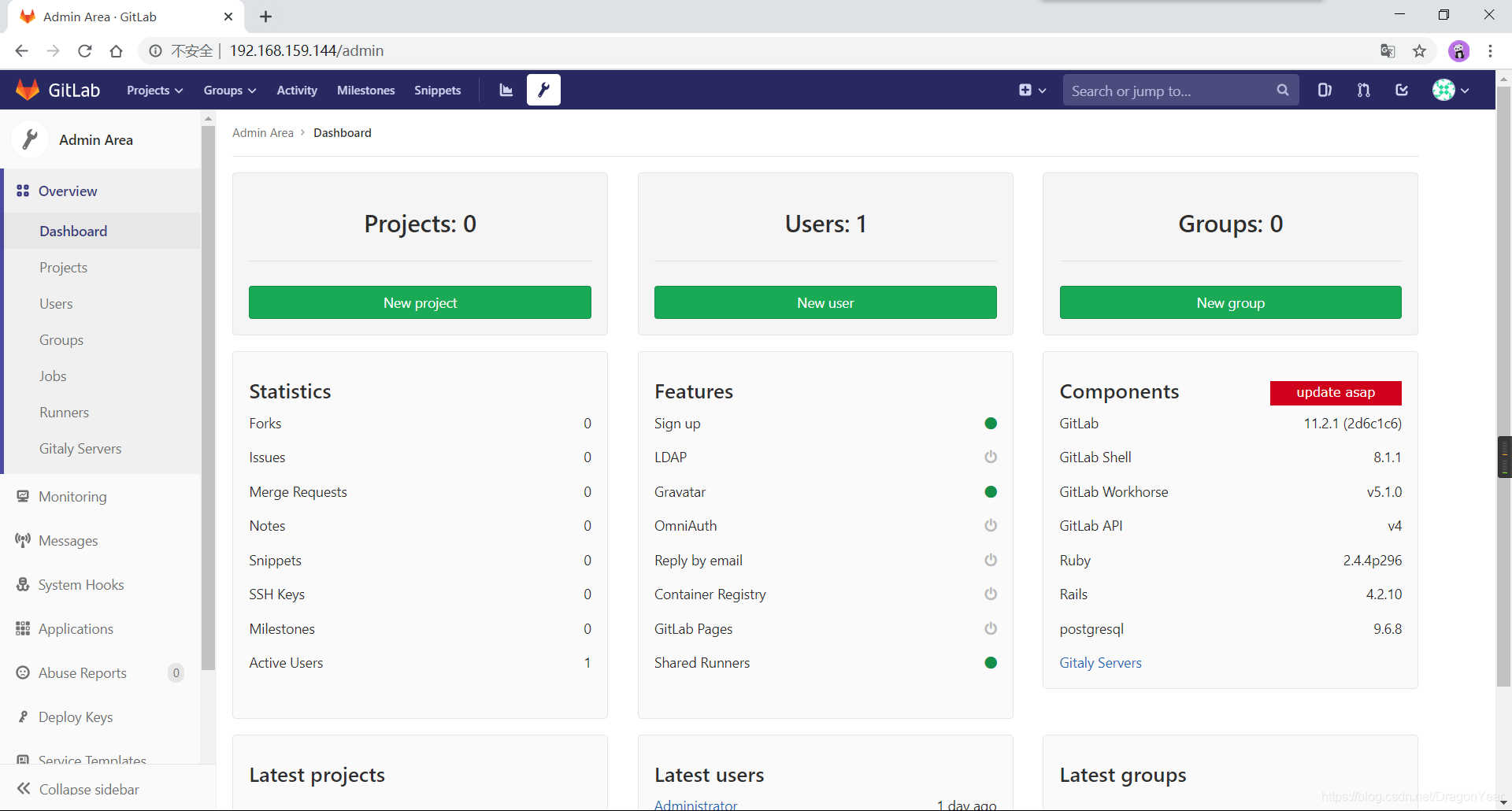Click the Messages broadcast icon
The image size is (1512, 811).
(x=23, y=540)
